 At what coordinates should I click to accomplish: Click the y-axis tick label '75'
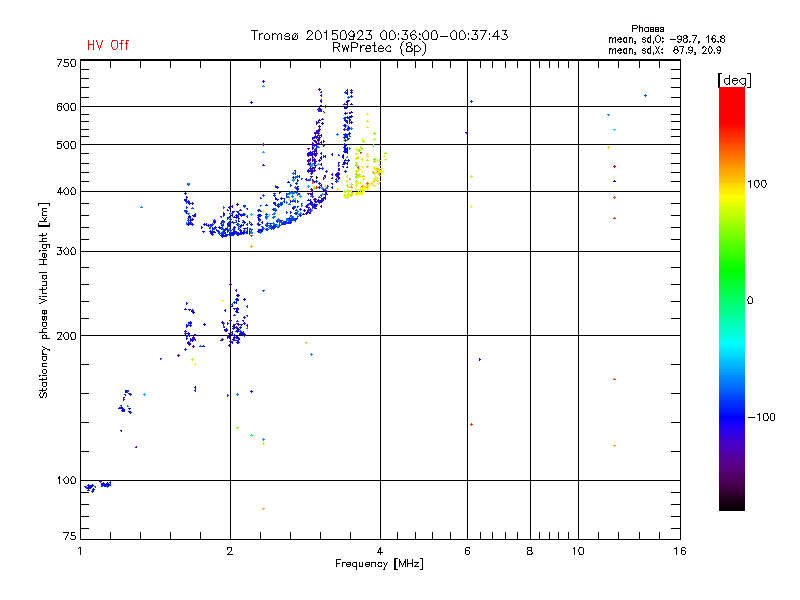point(70,536)
